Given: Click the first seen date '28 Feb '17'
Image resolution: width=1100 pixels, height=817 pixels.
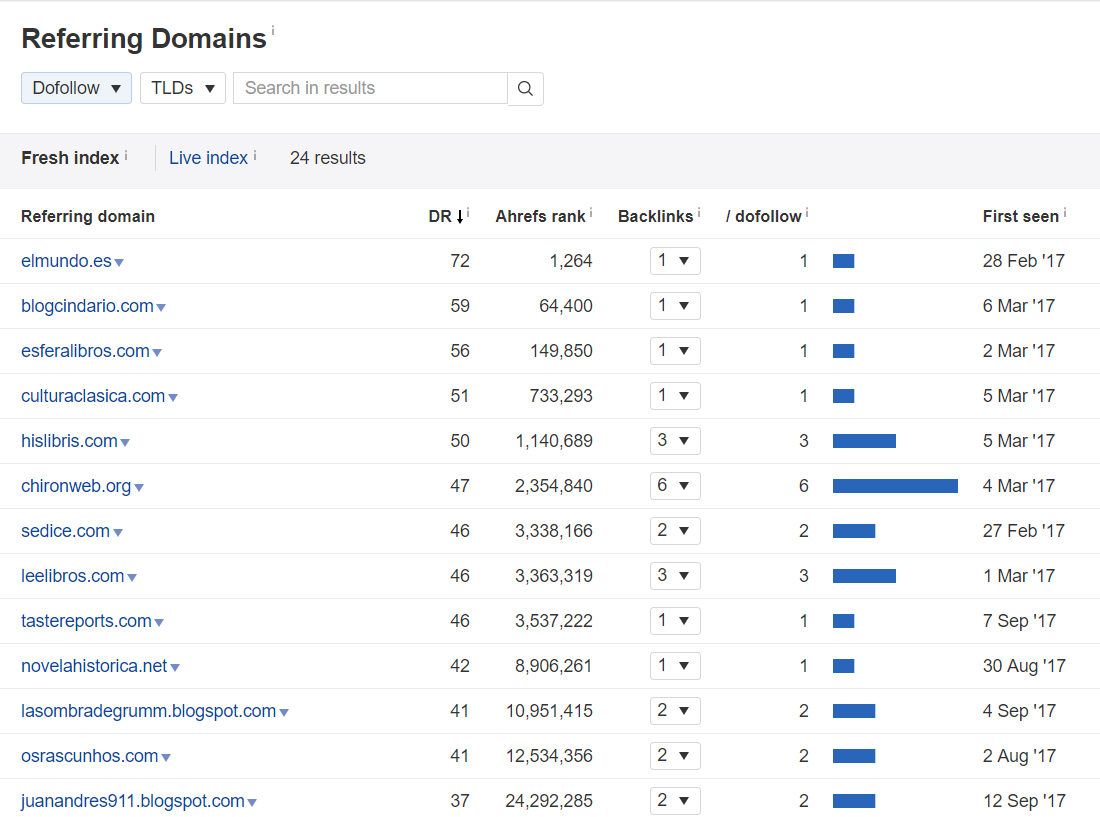Looking at the screenshot, I should tap(1024, 261).
